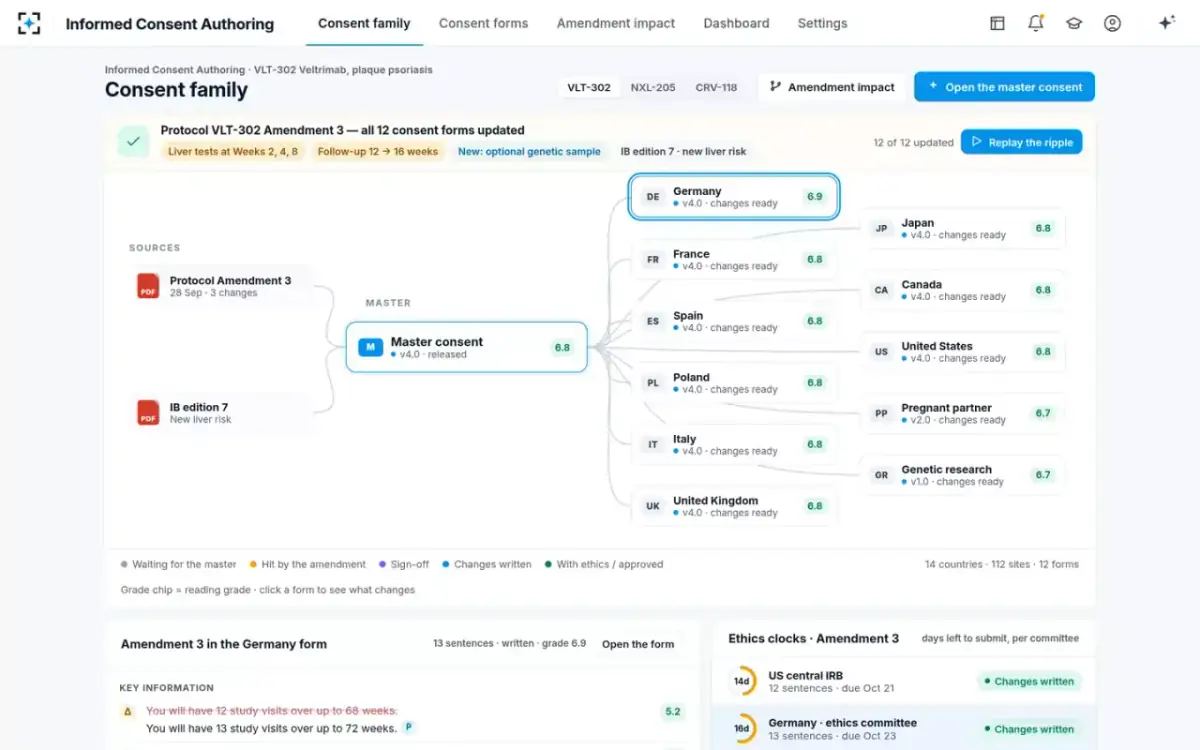Click the PL country badge
1200x750 pixels.
653,383
